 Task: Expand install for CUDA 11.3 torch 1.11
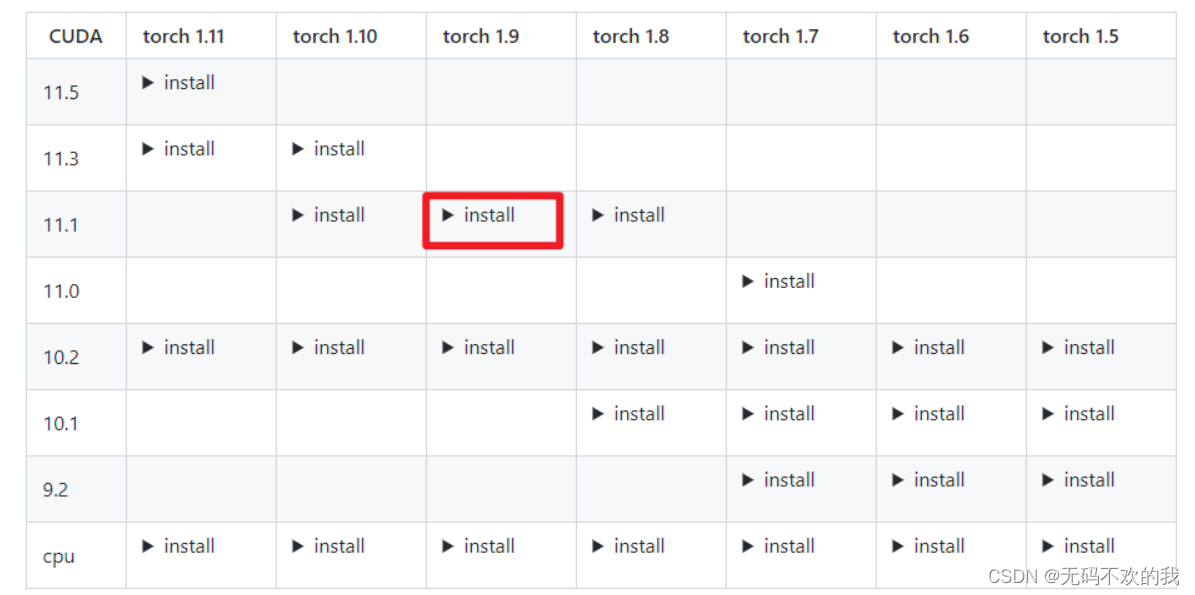tap(179, 149)
